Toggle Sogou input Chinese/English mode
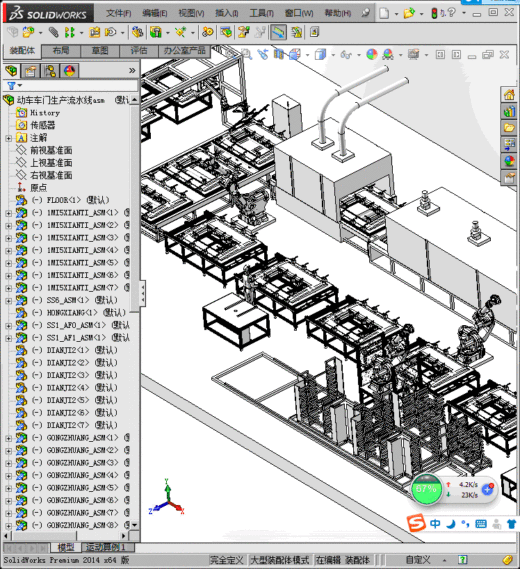The height and width of the screenshot is (569, 520). pos(435,524)
